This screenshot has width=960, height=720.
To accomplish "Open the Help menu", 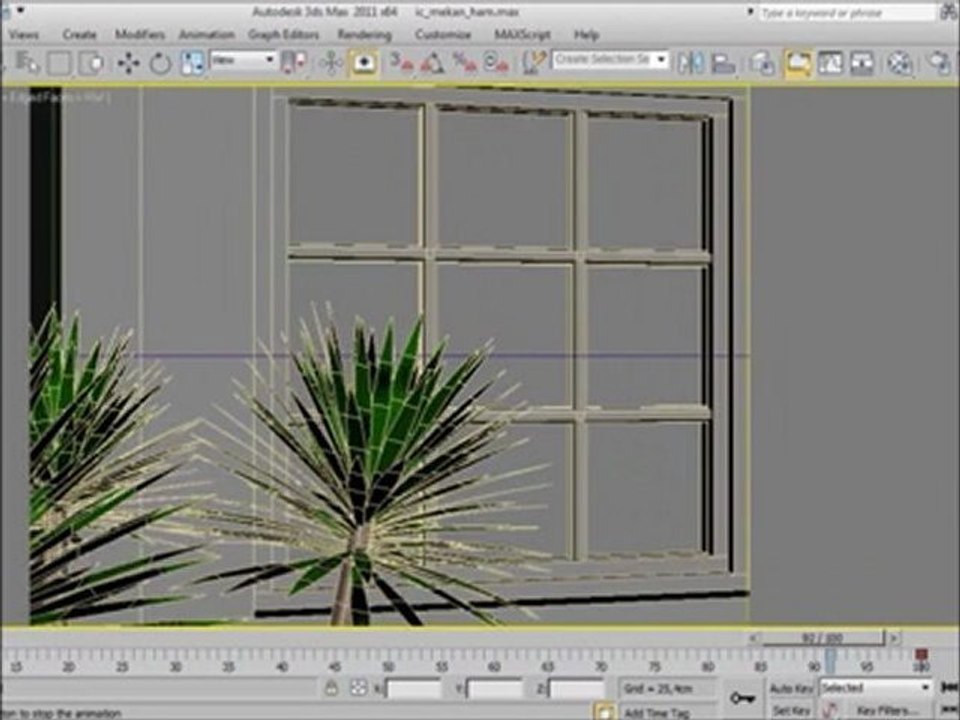I will tap(586, 35).
